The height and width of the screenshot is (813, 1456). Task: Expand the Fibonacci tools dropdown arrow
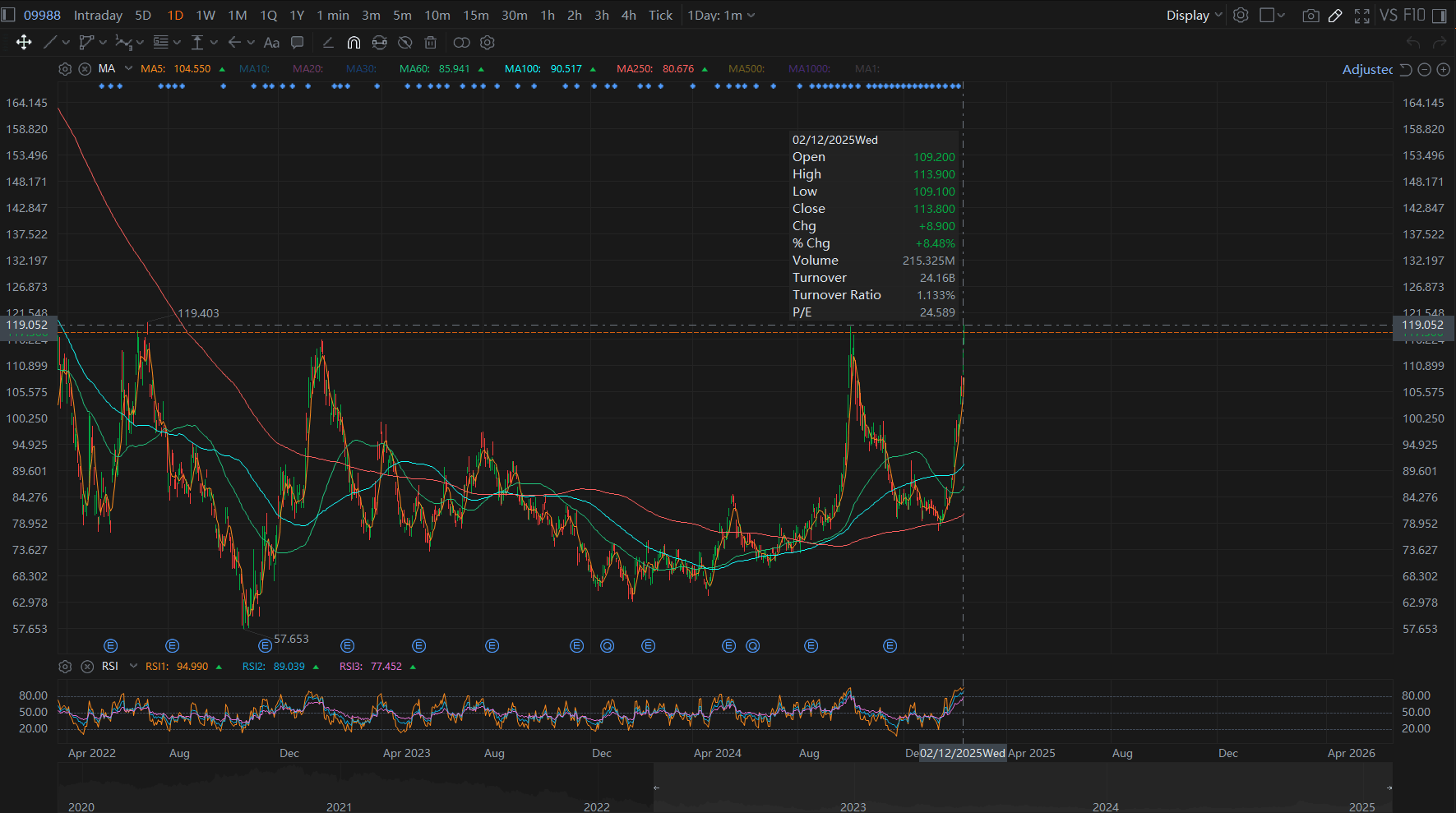tap(177, 42)
